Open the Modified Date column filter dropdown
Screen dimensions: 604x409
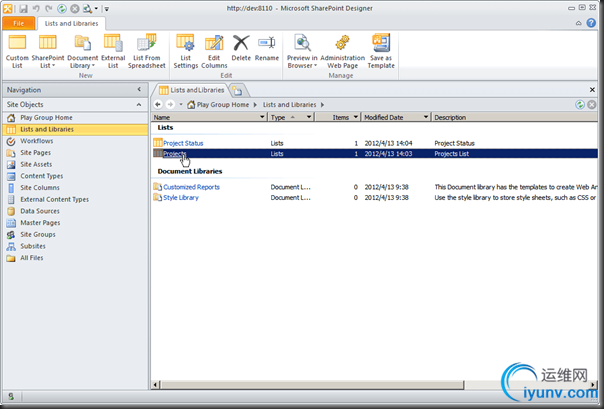click(426, 117)
